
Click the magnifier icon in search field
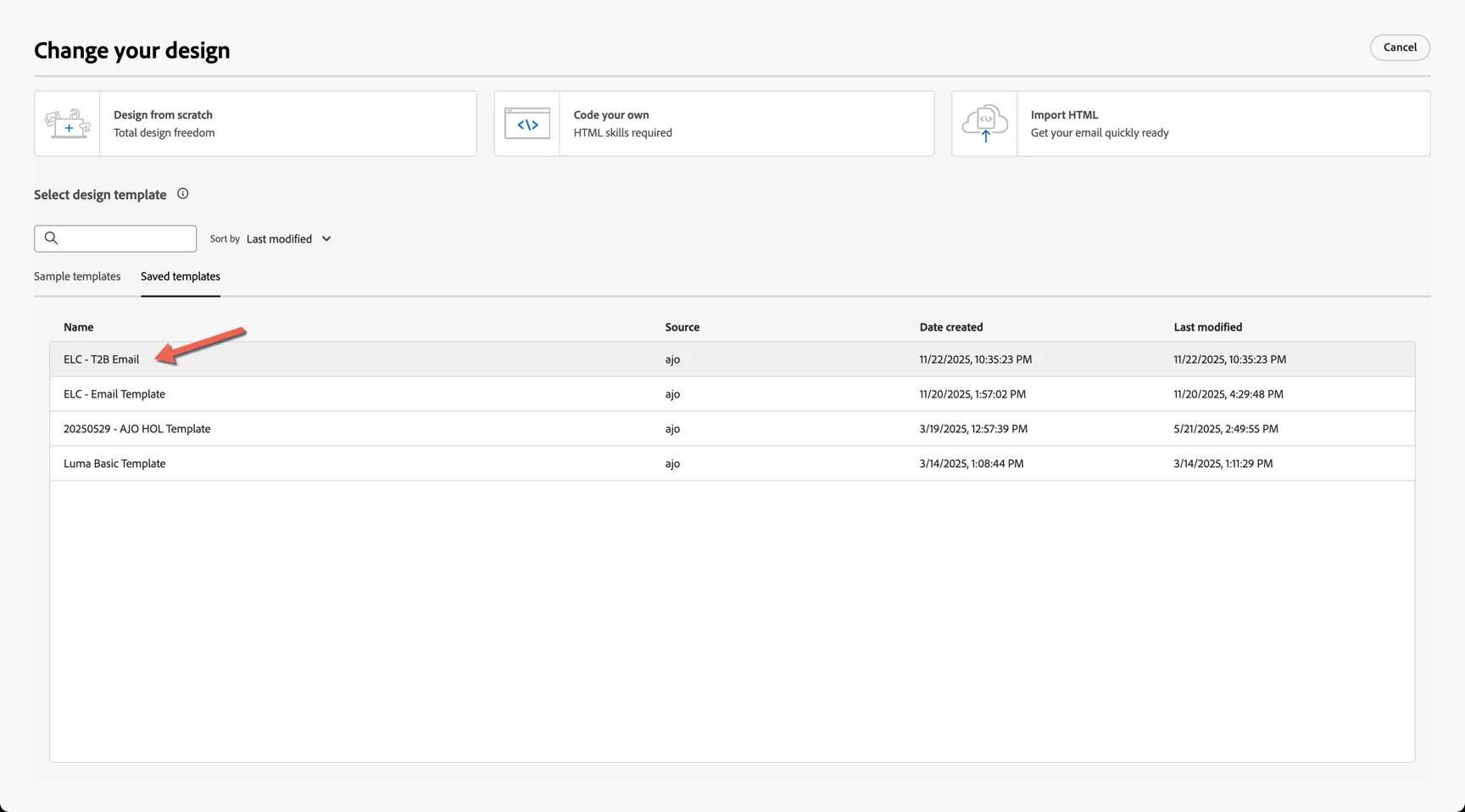(x=51, y=238)
